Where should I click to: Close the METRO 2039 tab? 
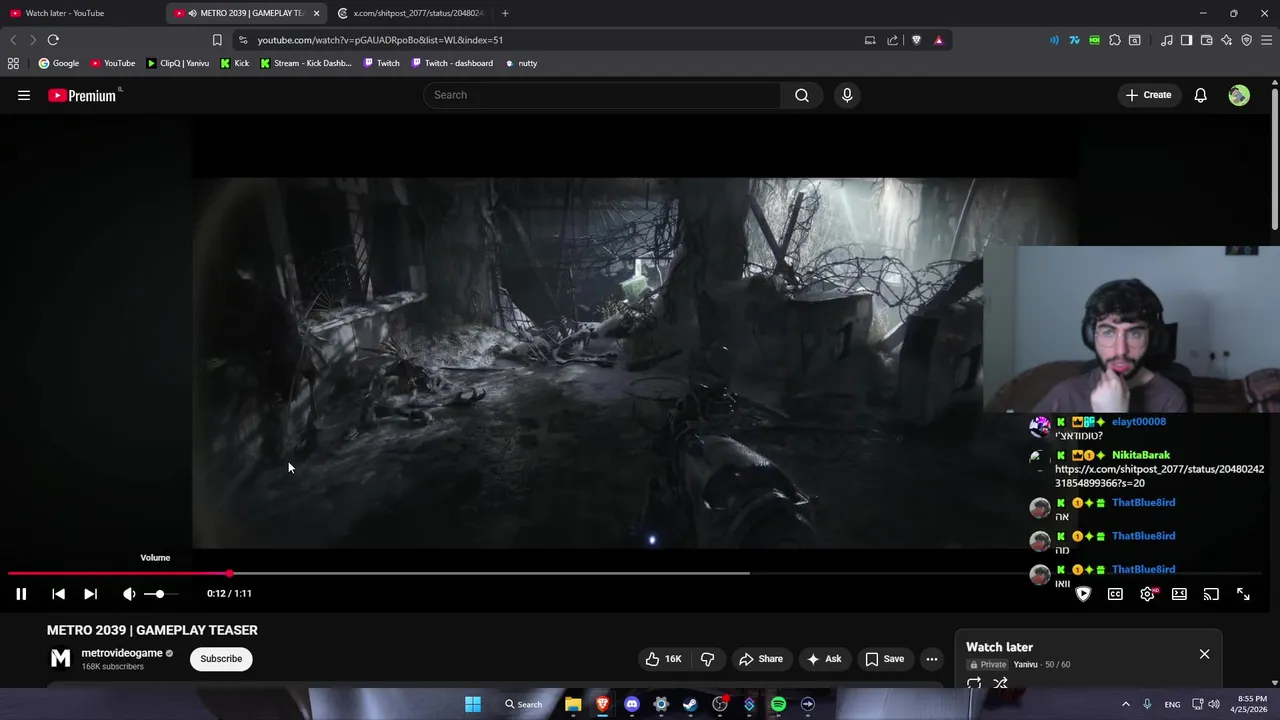(317, 13)
